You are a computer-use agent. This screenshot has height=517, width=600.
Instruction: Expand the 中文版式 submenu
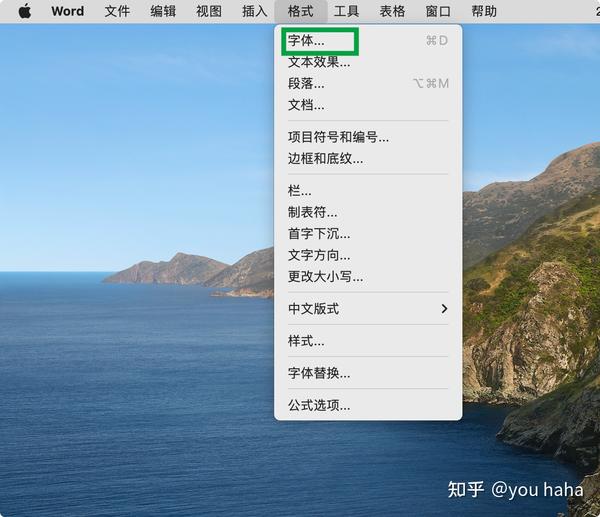coord(368,308)
